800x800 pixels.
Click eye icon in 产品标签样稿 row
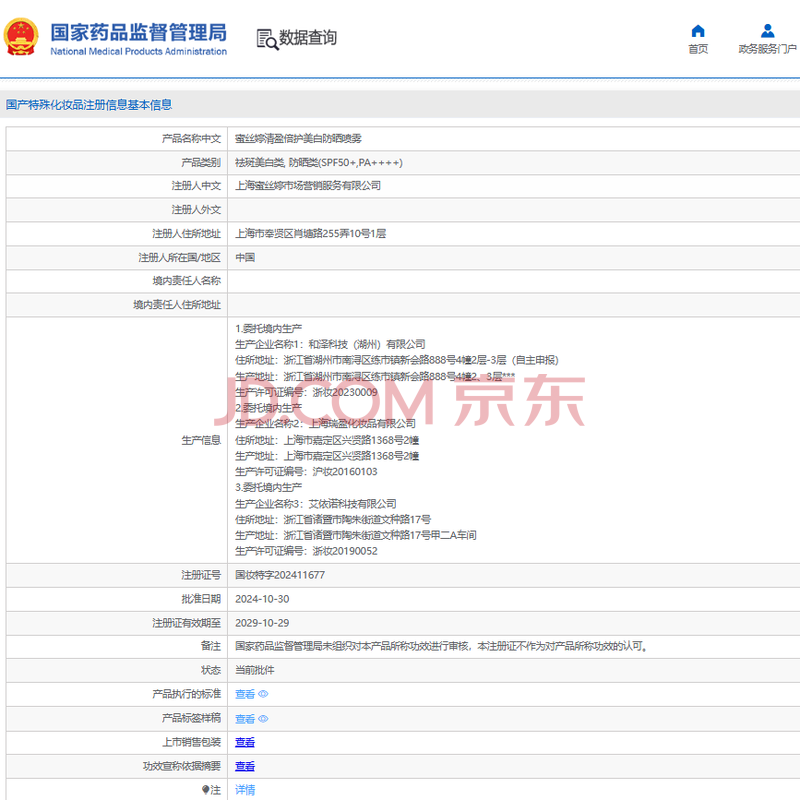pyautogui.click(x=264, y=719)
